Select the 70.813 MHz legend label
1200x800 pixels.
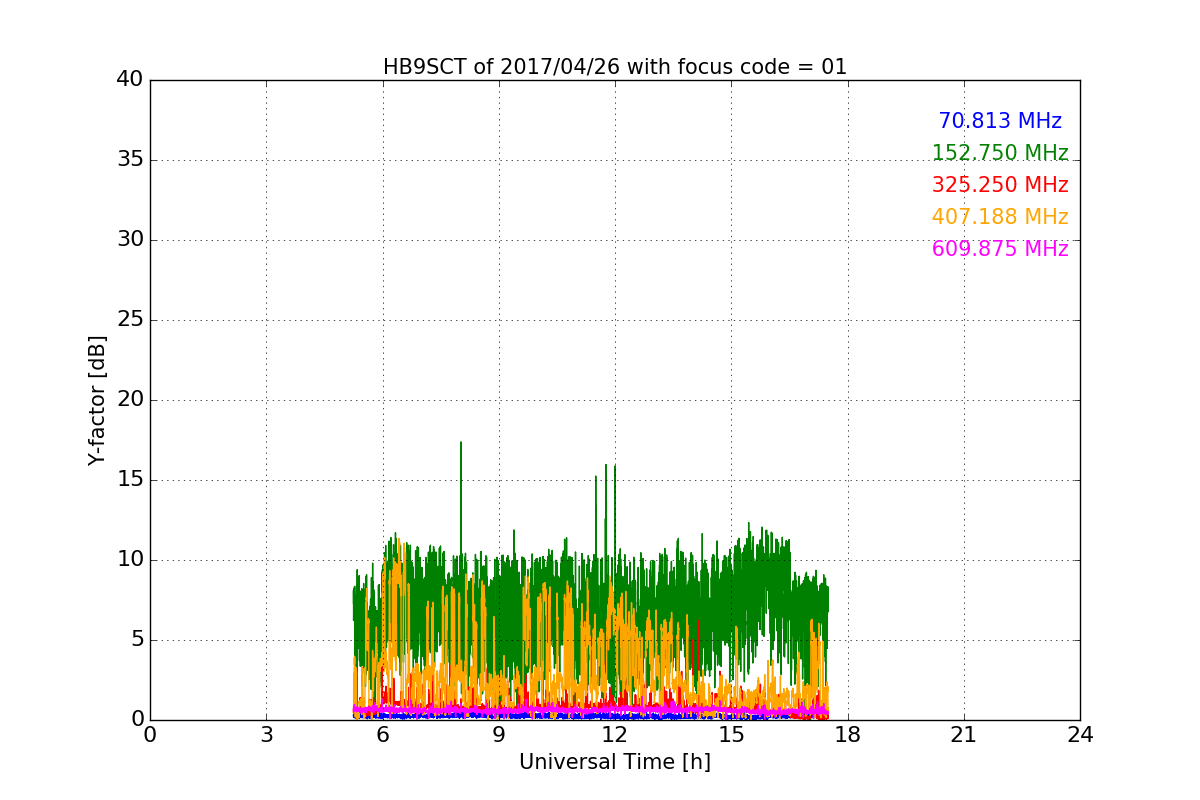click(x=1000, y=121)
